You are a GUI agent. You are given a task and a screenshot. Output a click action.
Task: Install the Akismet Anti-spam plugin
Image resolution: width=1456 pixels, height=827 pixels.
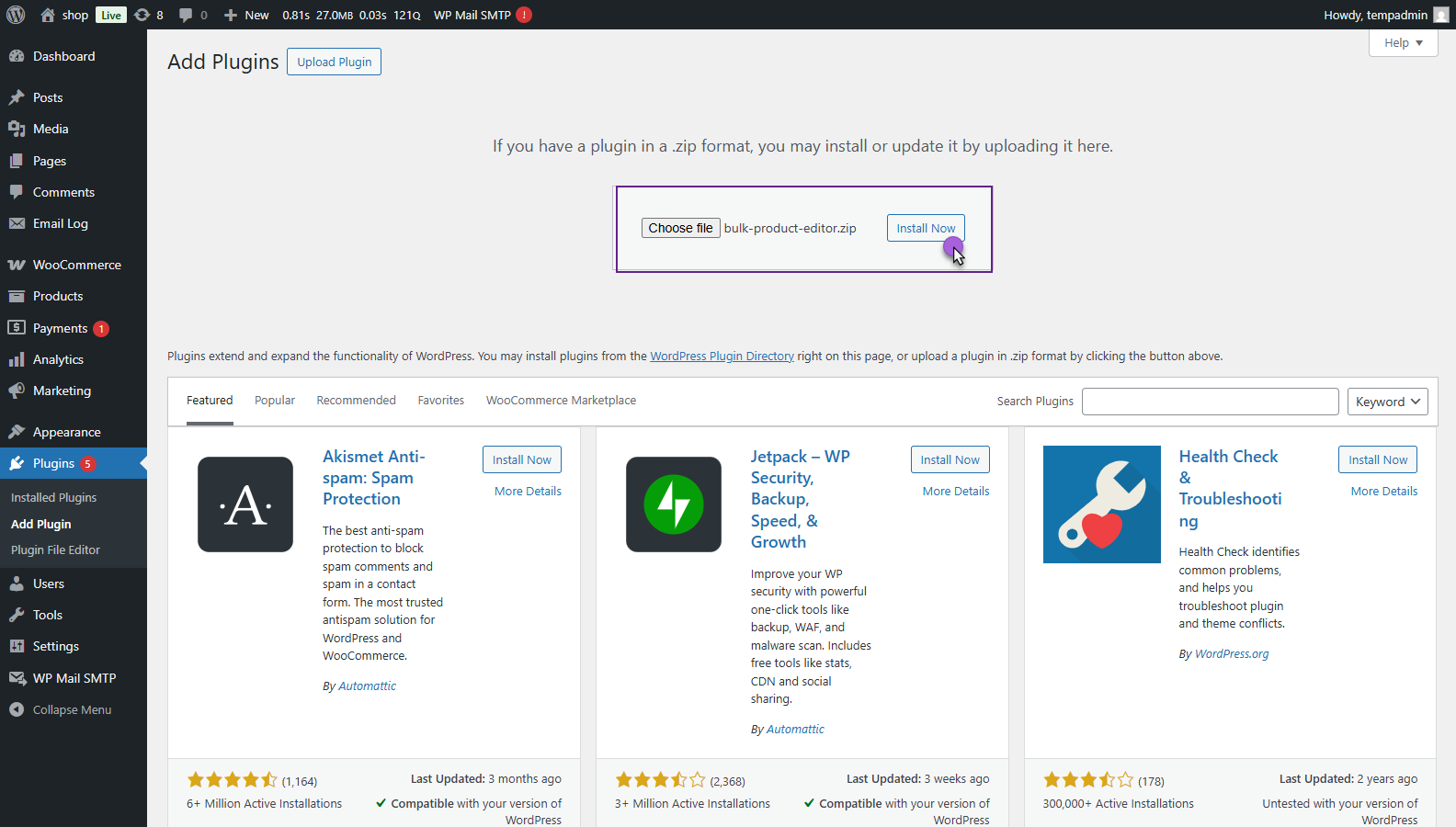click(521, 459)
